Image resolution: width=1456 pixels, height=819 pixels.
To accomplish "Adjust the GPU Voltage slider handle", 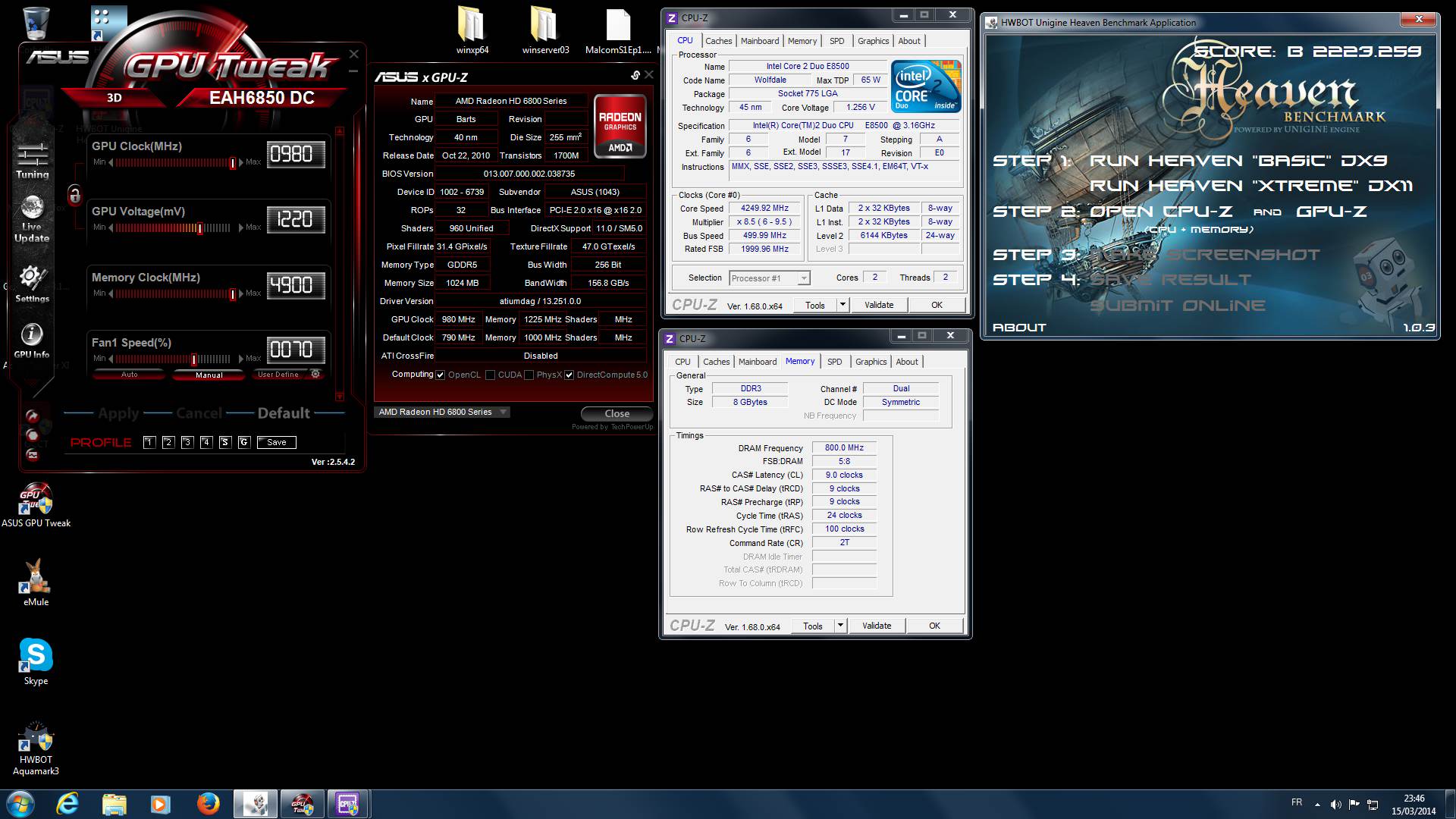I will [200, 227].
